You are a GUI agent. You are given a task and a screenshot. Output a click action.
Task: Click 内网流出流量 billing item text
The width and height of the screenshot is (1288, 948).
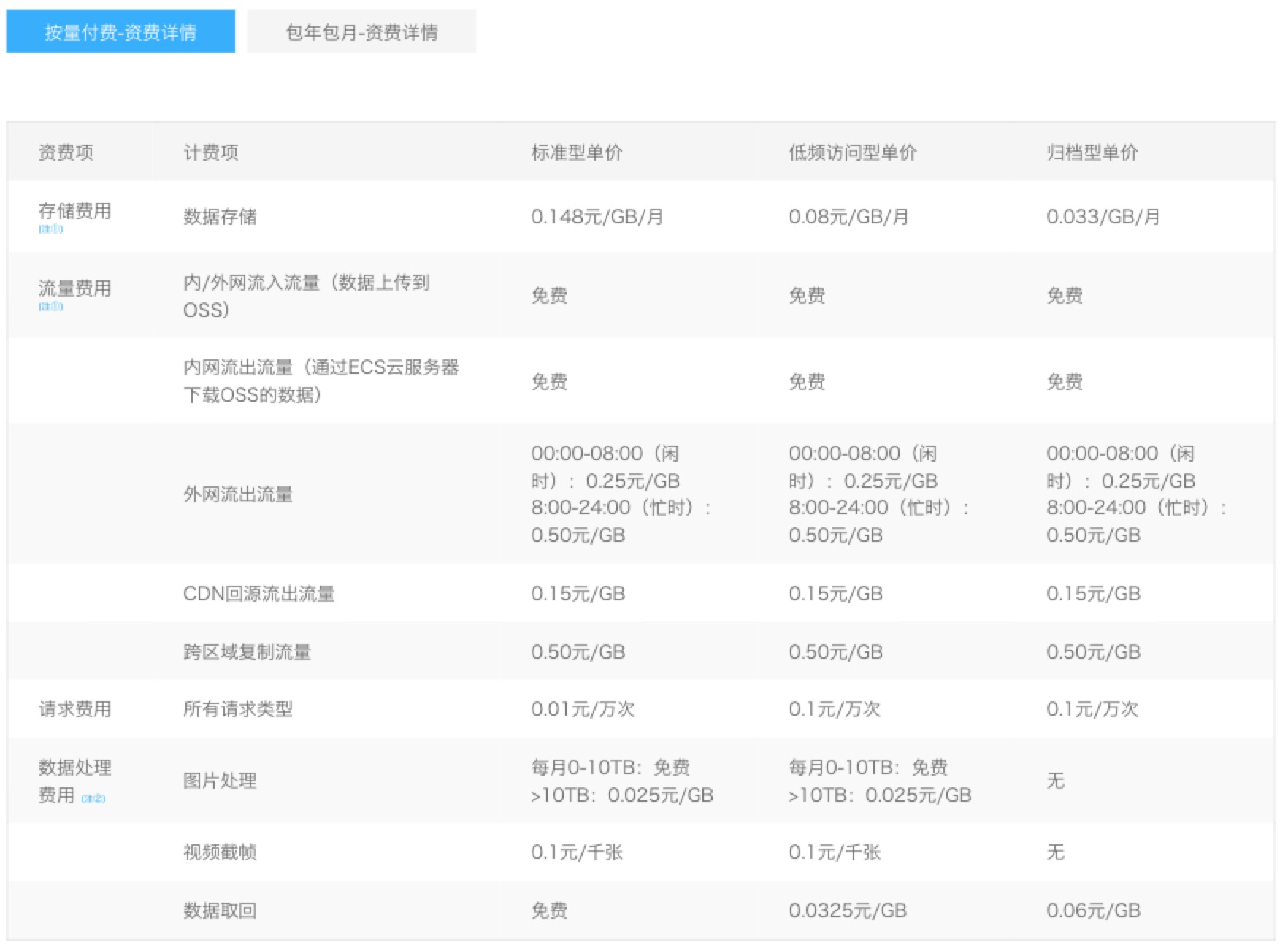(321, 381)
